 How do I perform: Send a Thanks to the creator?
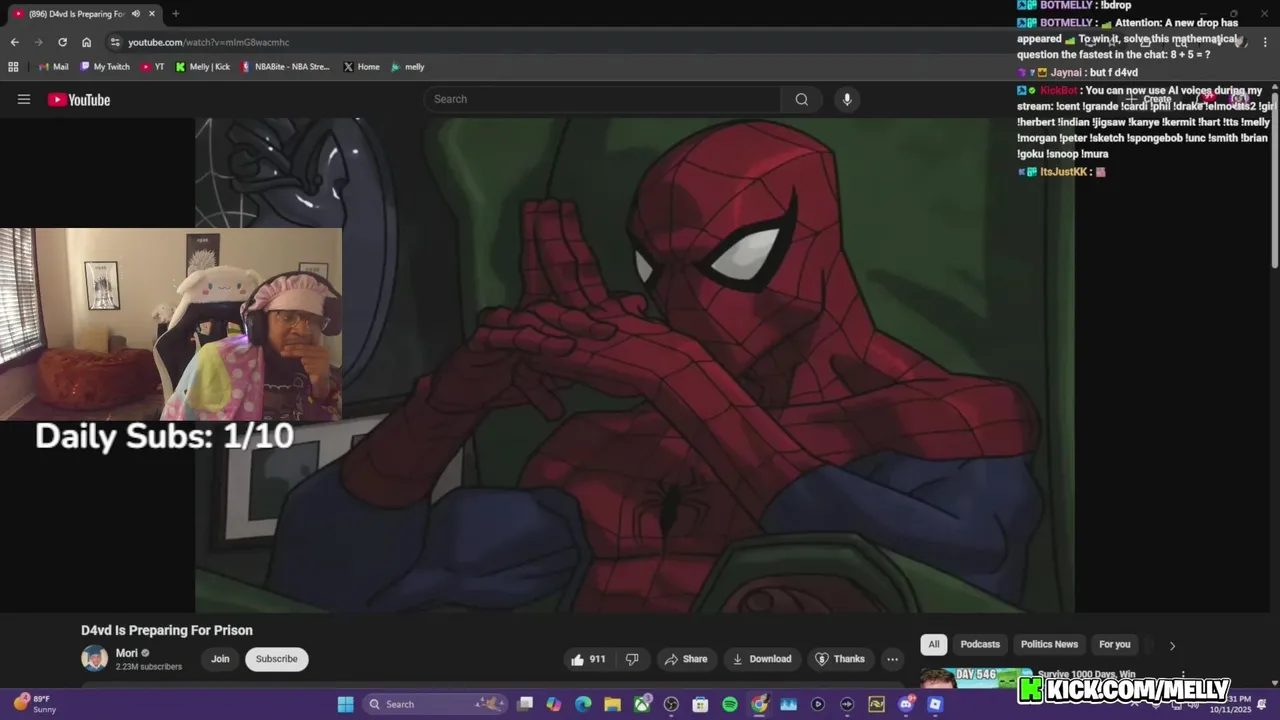point(840,659)
